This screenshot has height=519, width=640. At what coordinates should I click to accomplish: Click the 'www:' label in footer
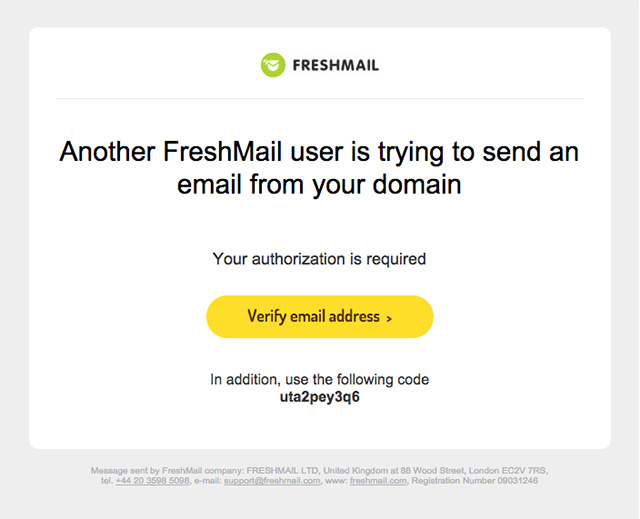tap(336, 481)
